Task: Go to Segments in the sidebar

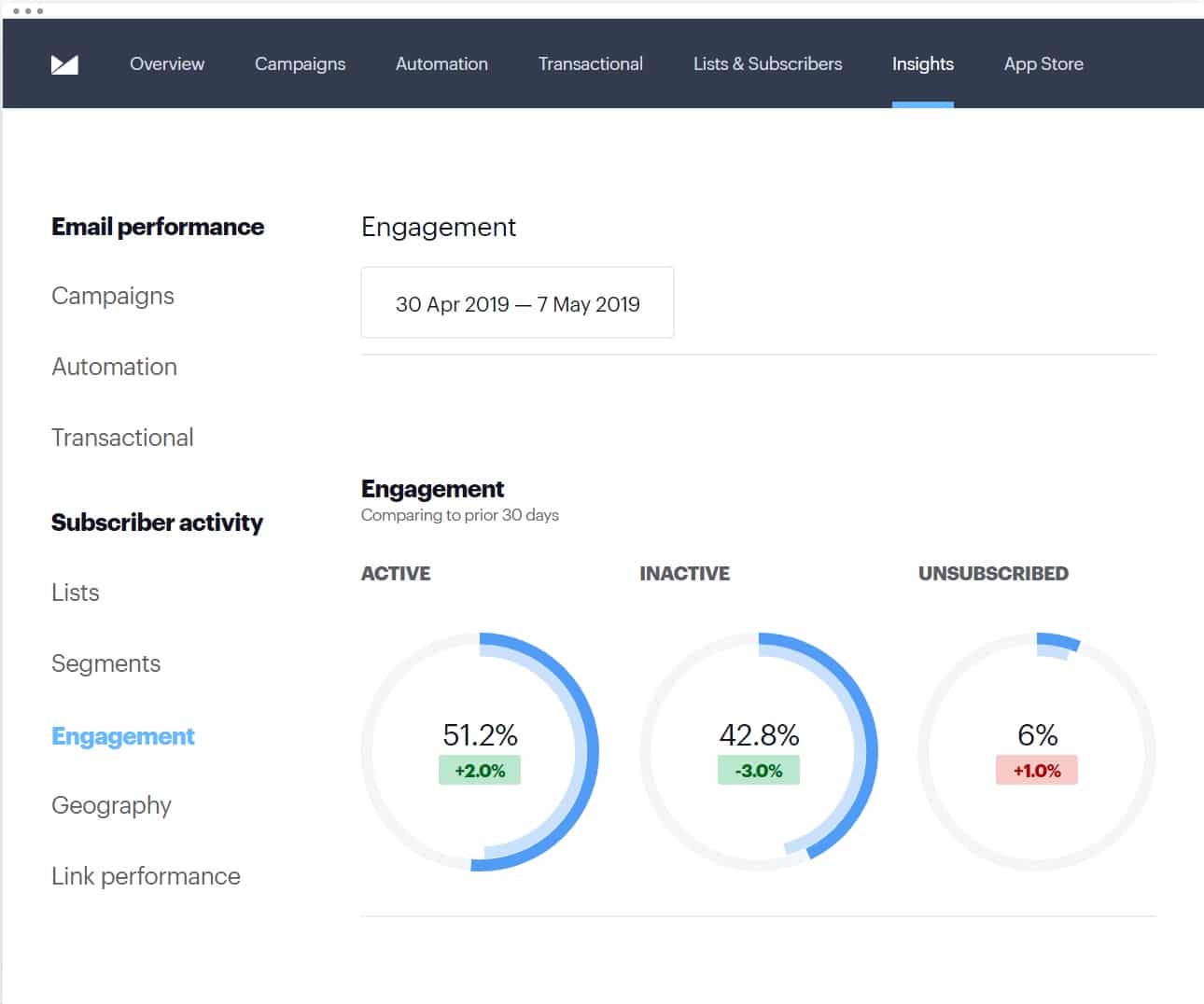Action: [105, 663]
